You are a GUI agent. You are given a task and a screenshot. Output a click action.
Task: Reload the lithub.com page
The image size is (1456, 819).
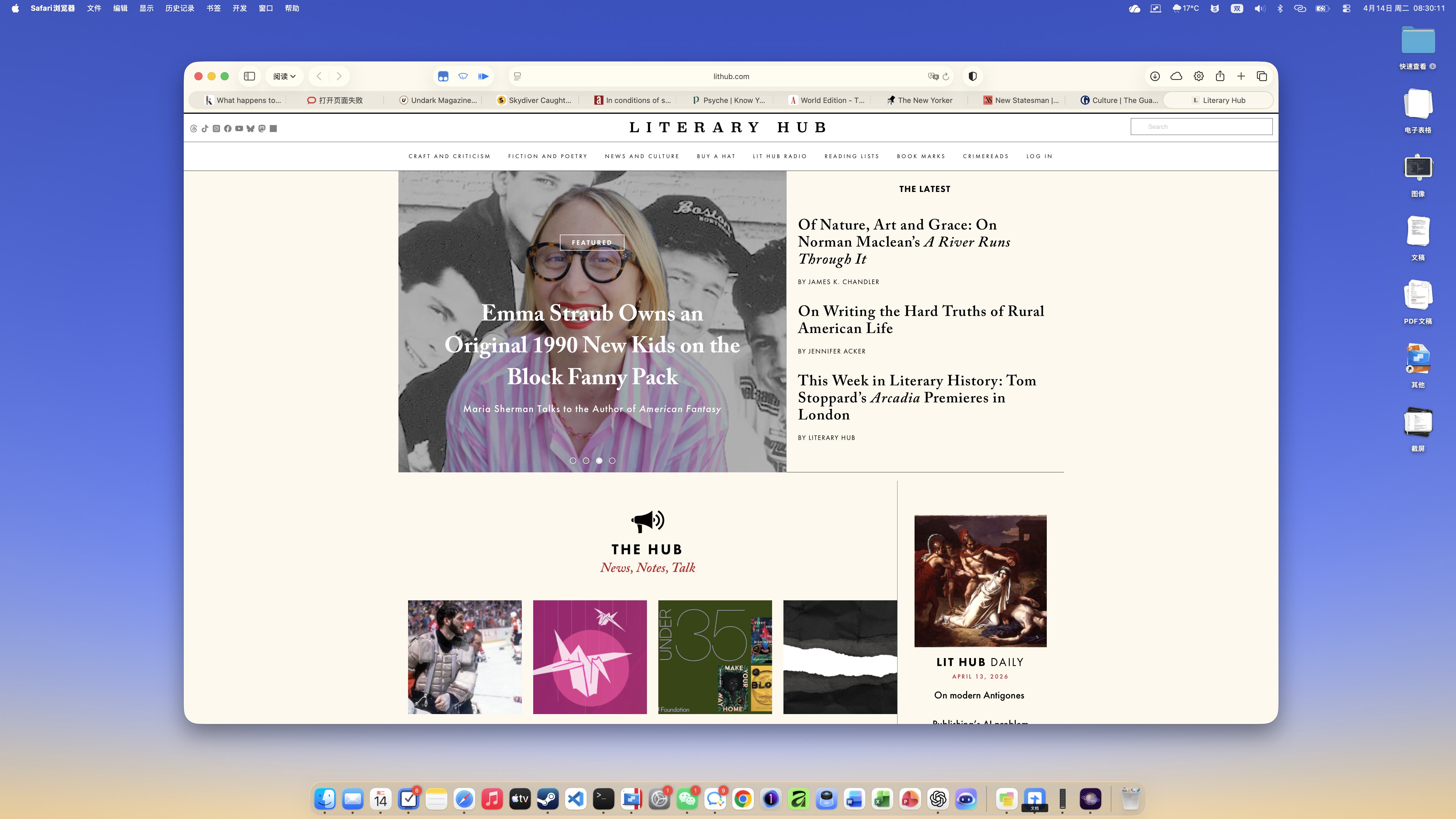[946, 76]
